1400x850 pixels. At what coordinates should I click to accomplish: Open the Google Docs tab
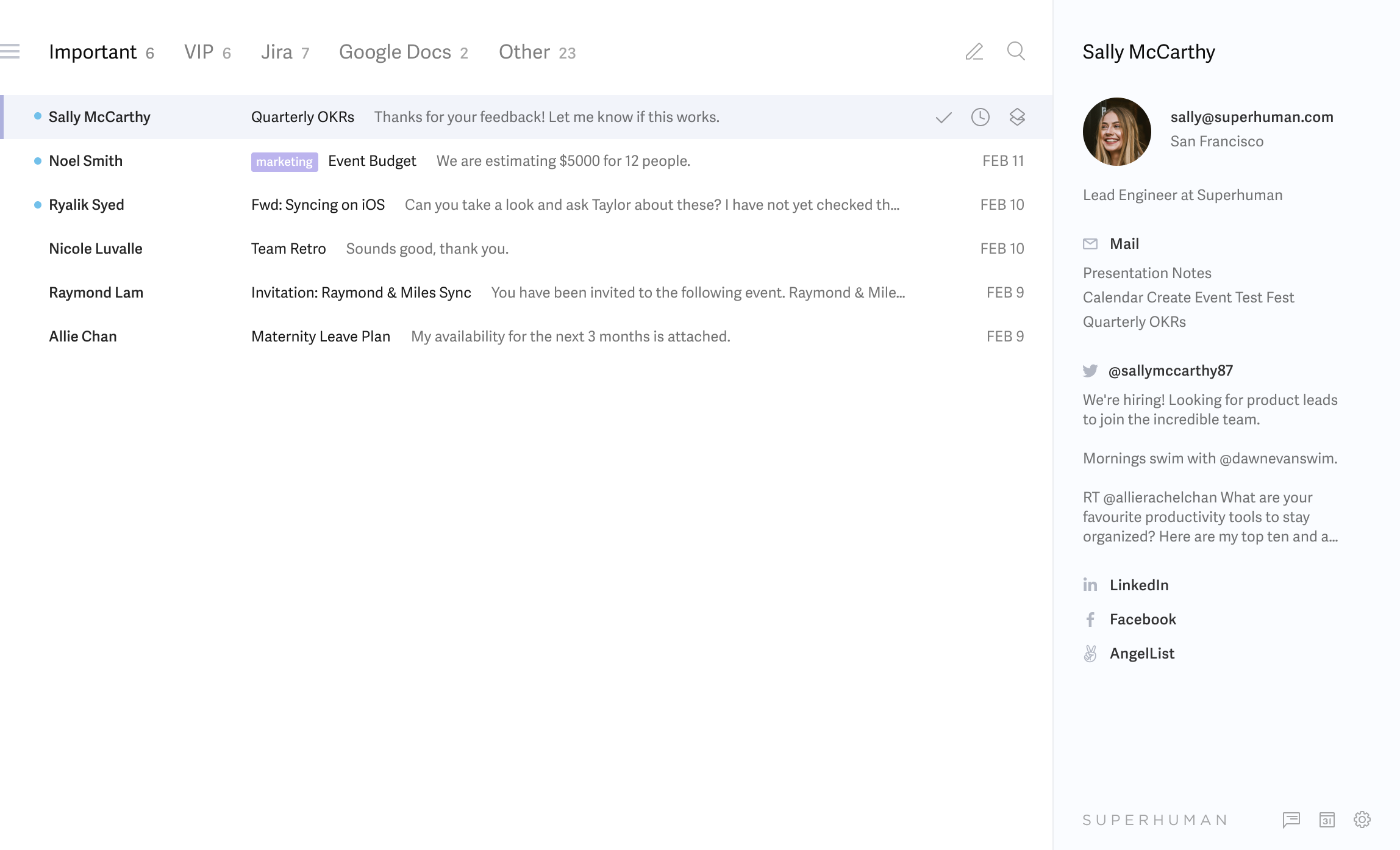(x=395, y=51)
